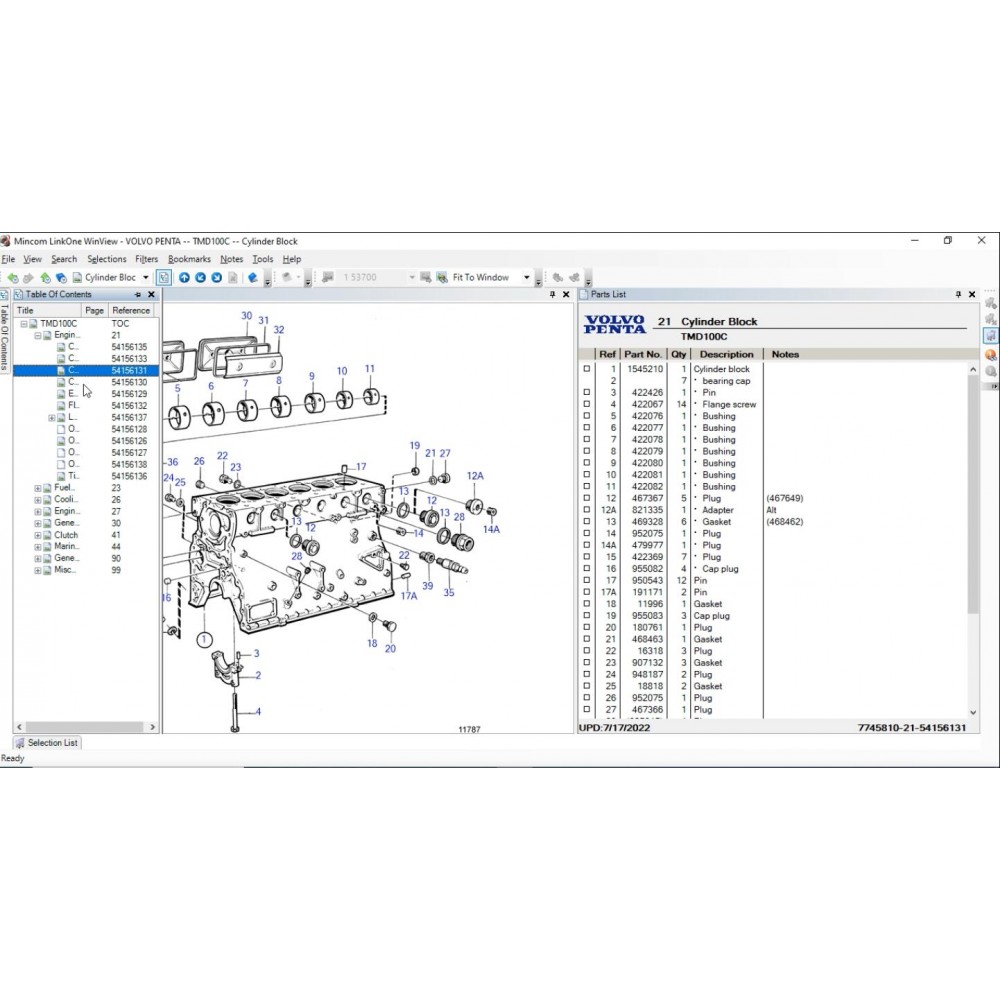This screenshot has width=1000, height=1000.
Task: Close the Table Of Contents panel
Action: click(x=152, y=295)
